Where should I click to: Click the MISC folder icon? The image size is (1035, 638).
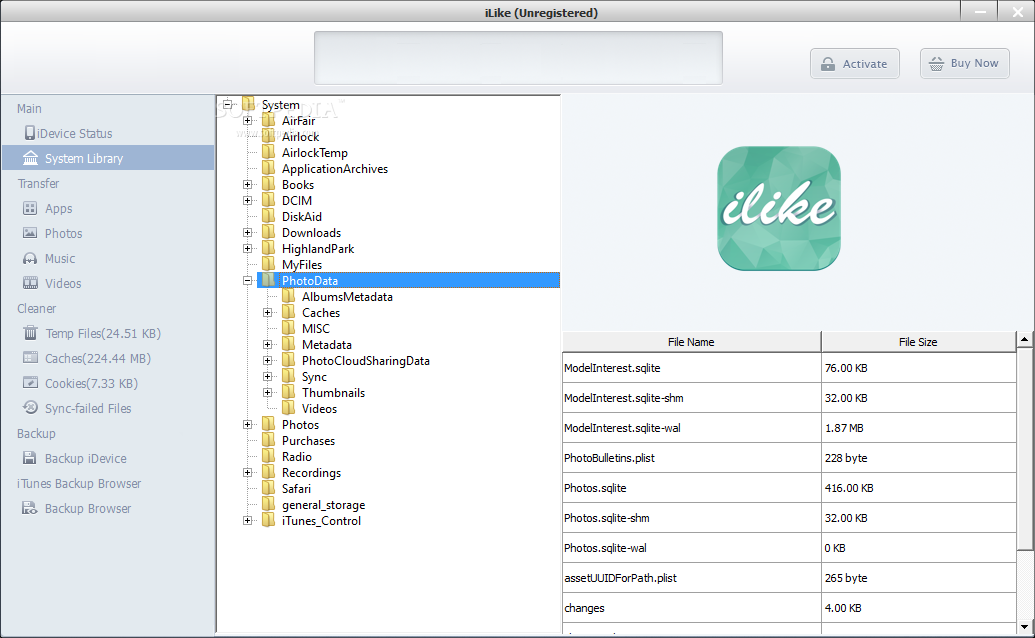288,328
